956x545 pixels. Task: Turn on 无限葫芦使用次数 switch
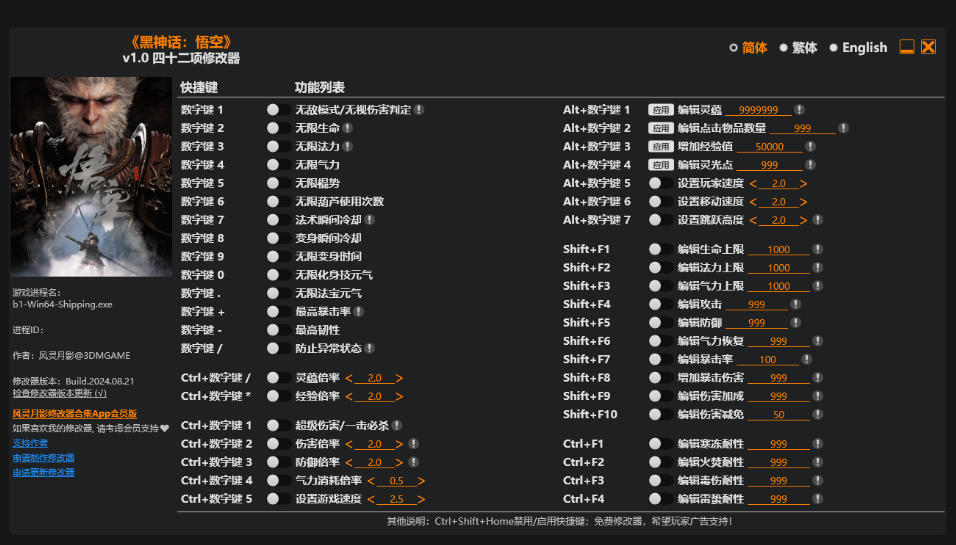[x=278, y=201]
